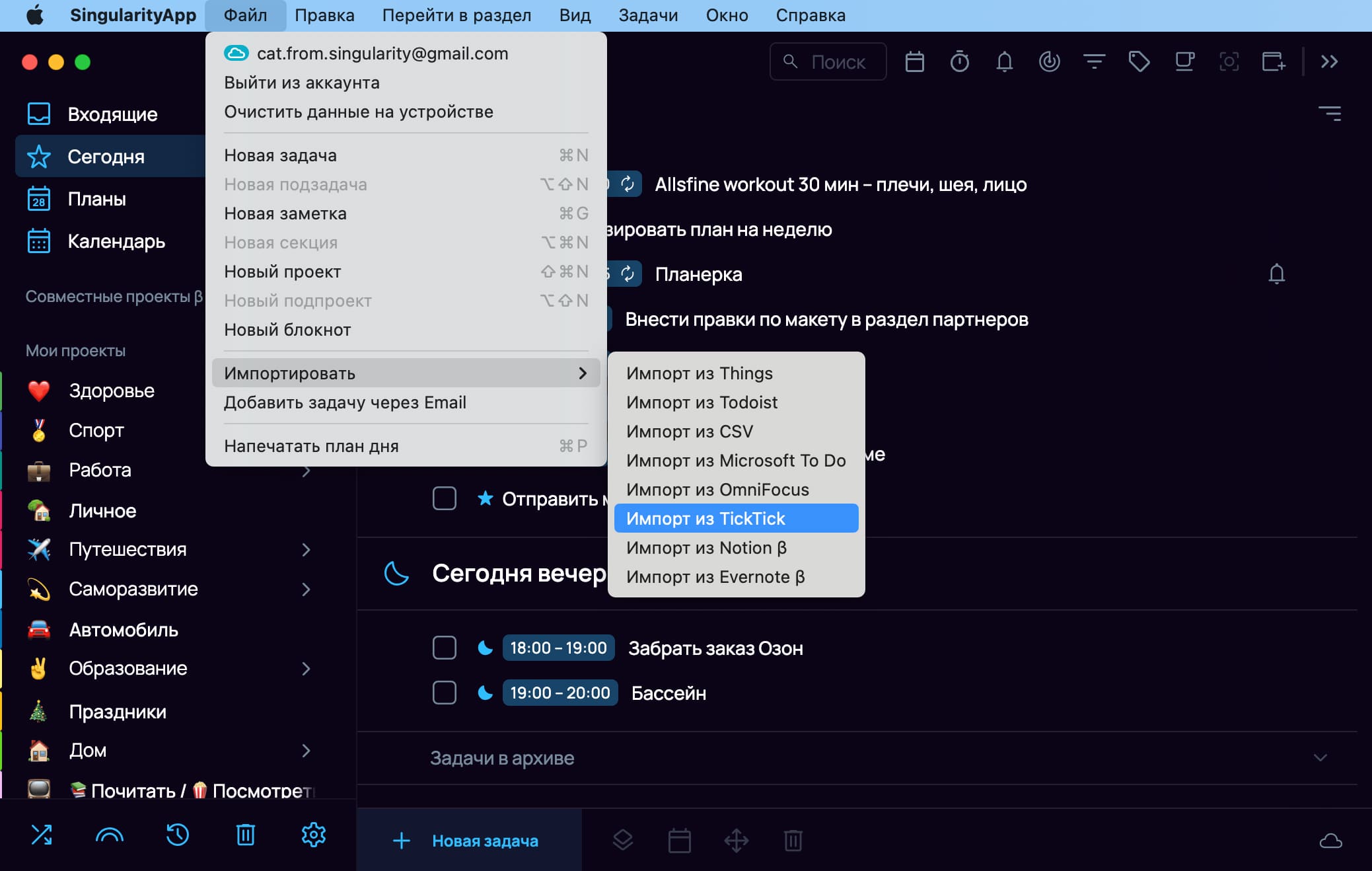Open the Здоровье project

click(x=111, y=391)
